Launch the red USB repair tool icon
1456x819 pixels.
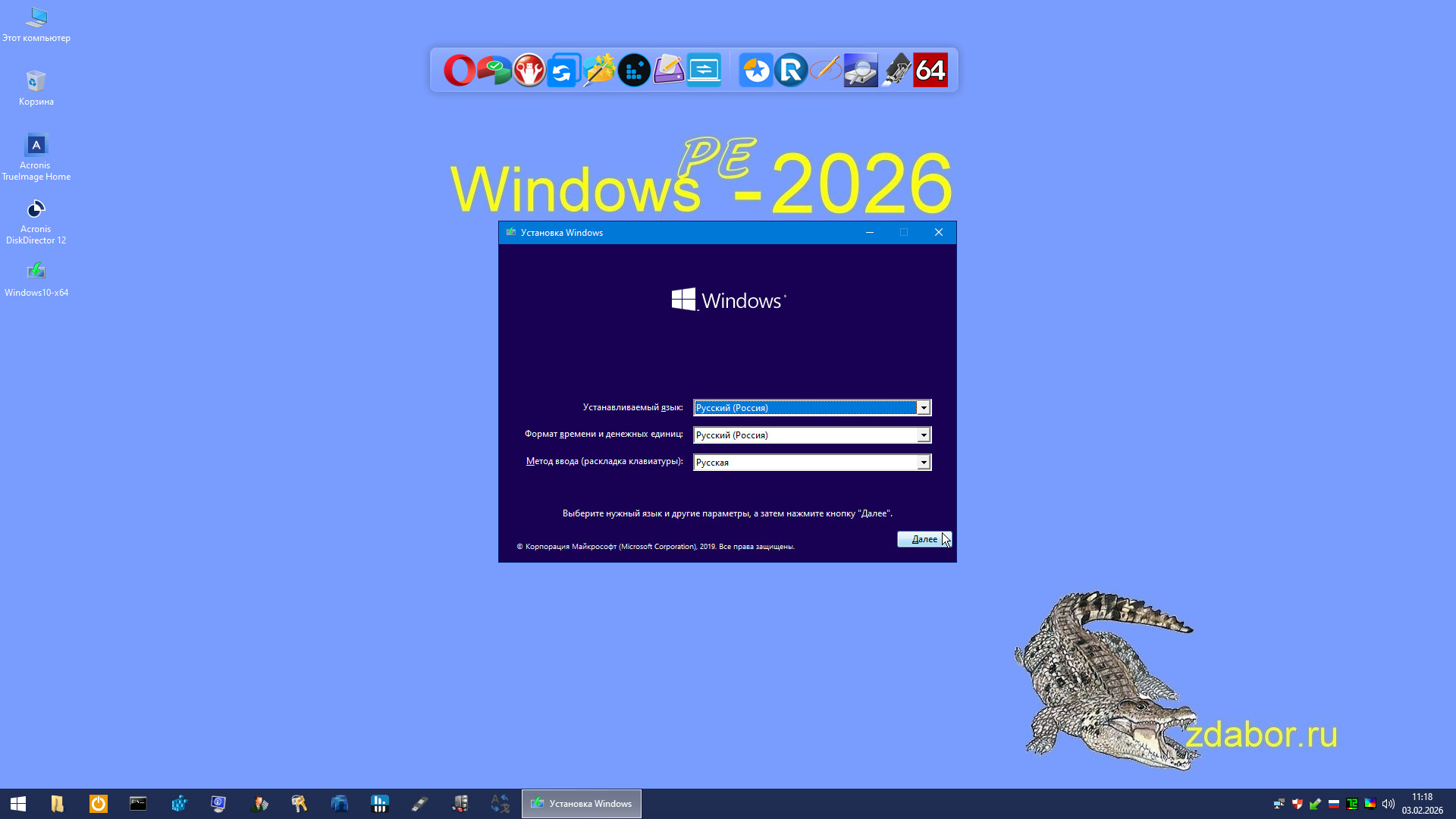point(529,71)
